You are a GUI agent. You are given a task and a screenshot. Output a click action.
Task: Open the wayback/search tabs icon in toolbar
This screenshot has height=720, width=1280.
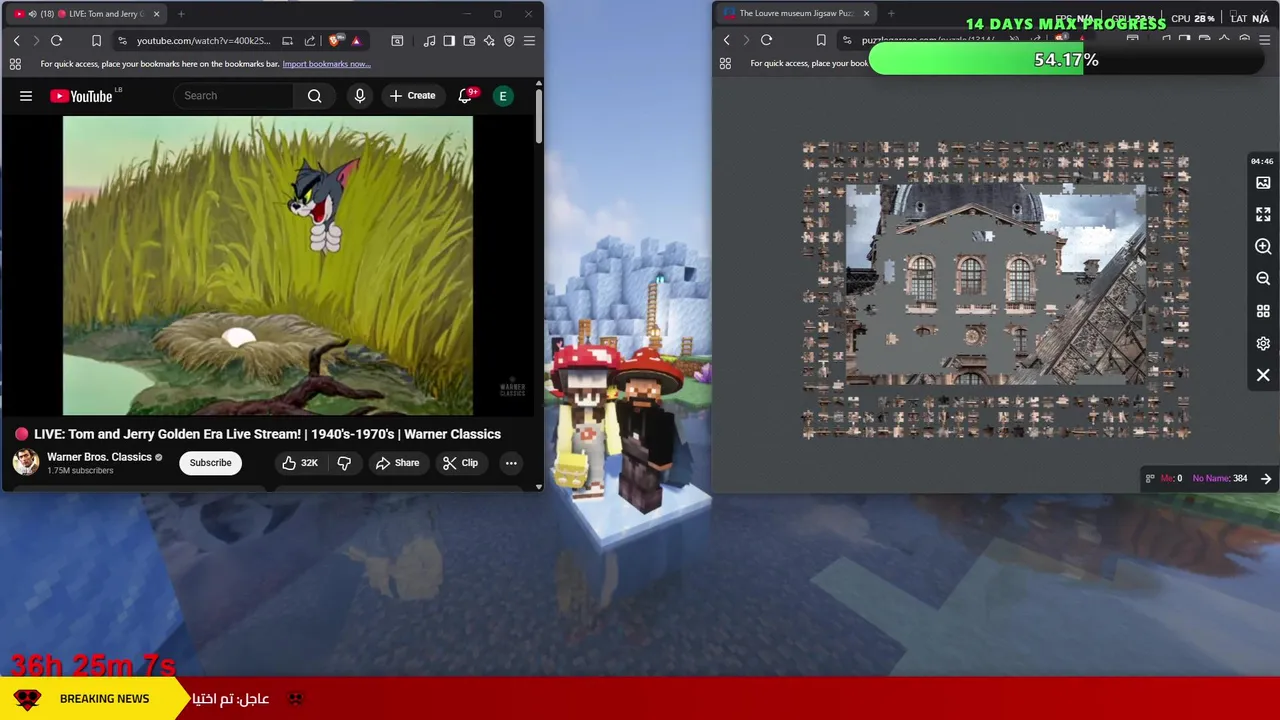tap(397, 41)
